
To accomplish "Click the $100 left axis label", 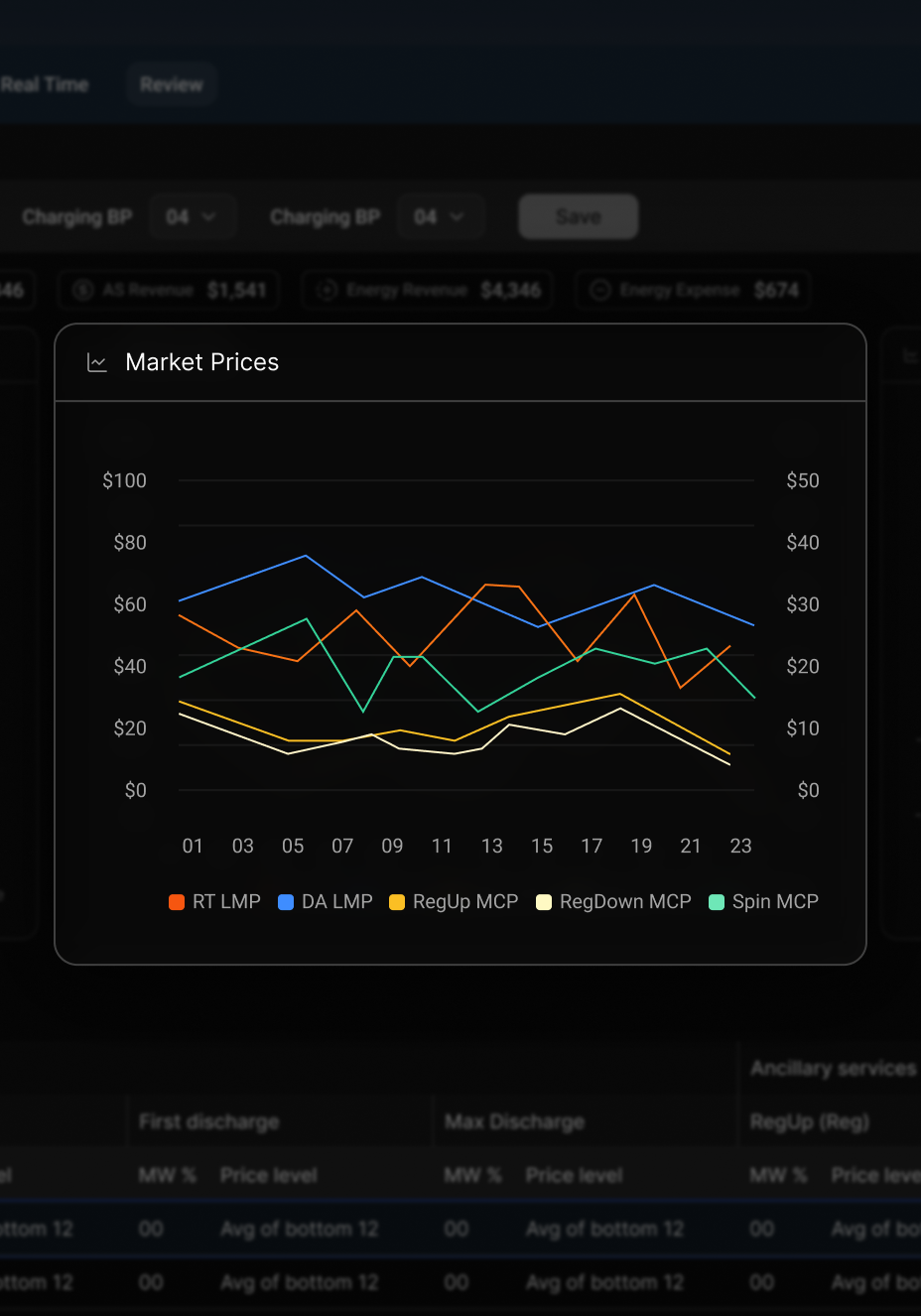I will 125,480.
